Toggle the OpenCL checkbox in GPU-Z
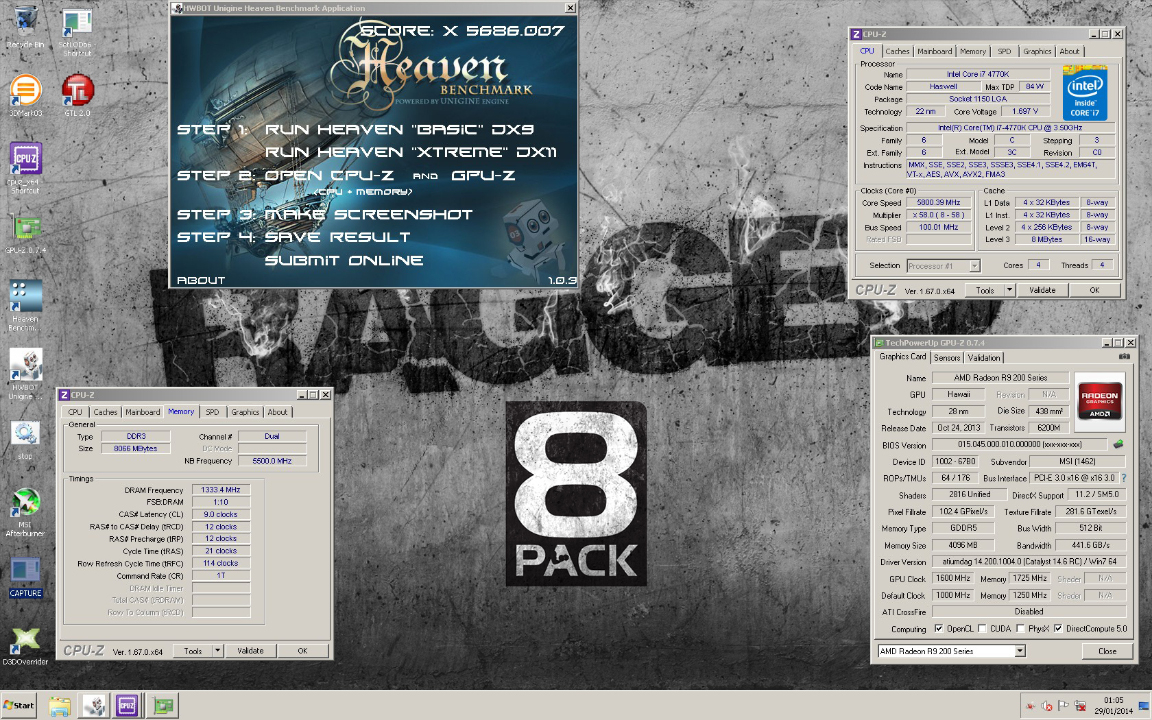 (x=938, y=629)
